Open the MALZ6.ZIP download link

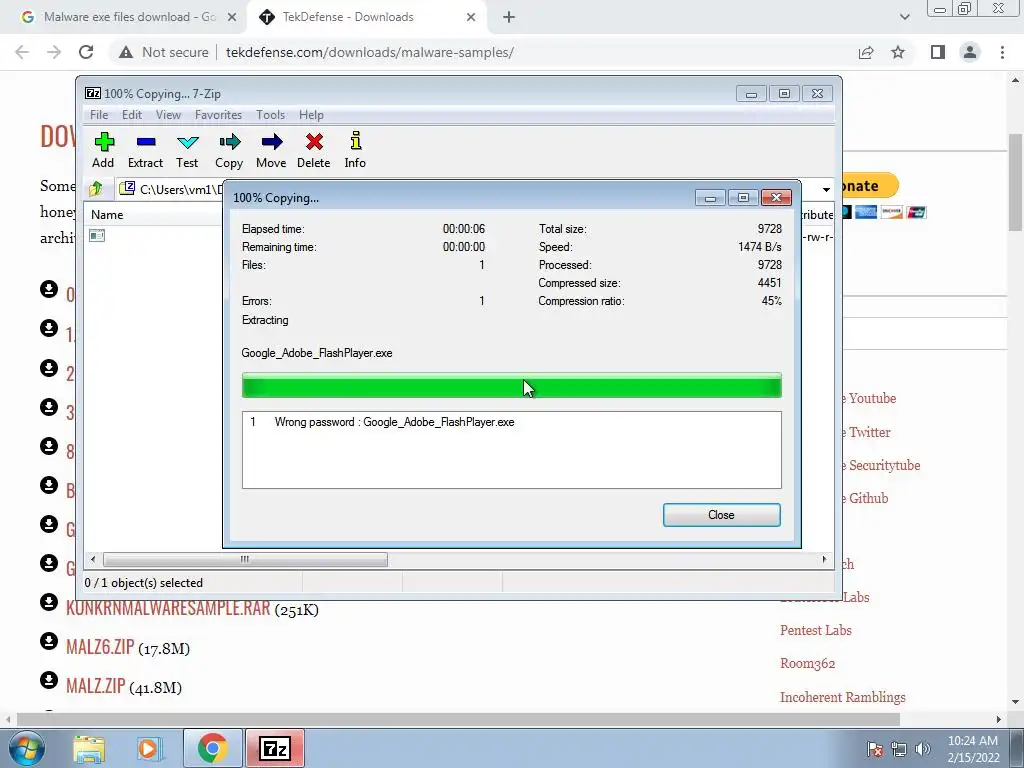[x=100, y=647]
